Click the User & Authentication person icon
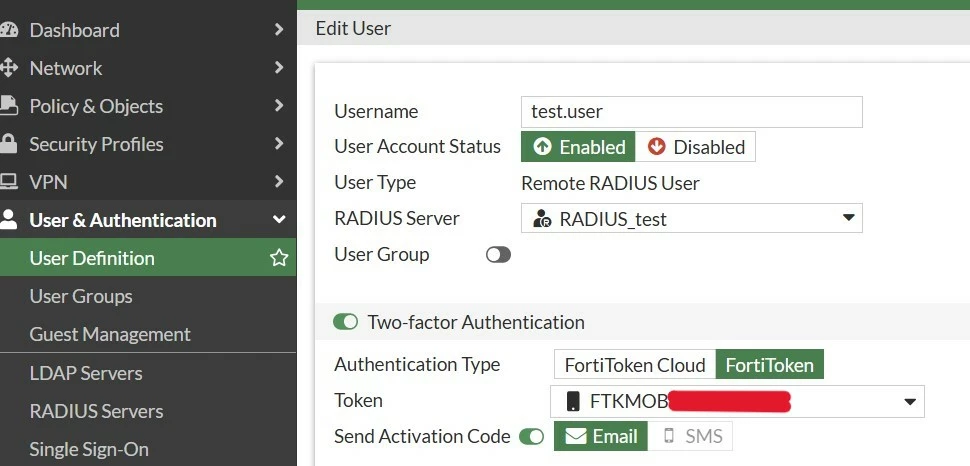 8,220
